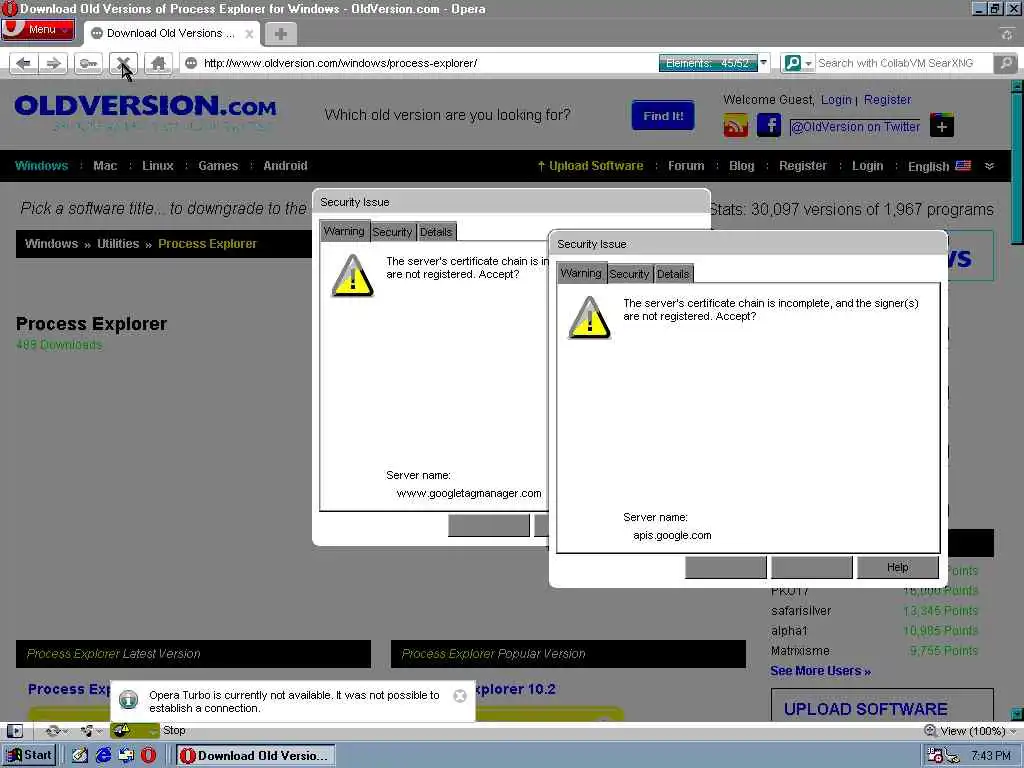Click the Opera Turbo warning icon
This screenshot has height=768, width=1024.
point(121,730)
